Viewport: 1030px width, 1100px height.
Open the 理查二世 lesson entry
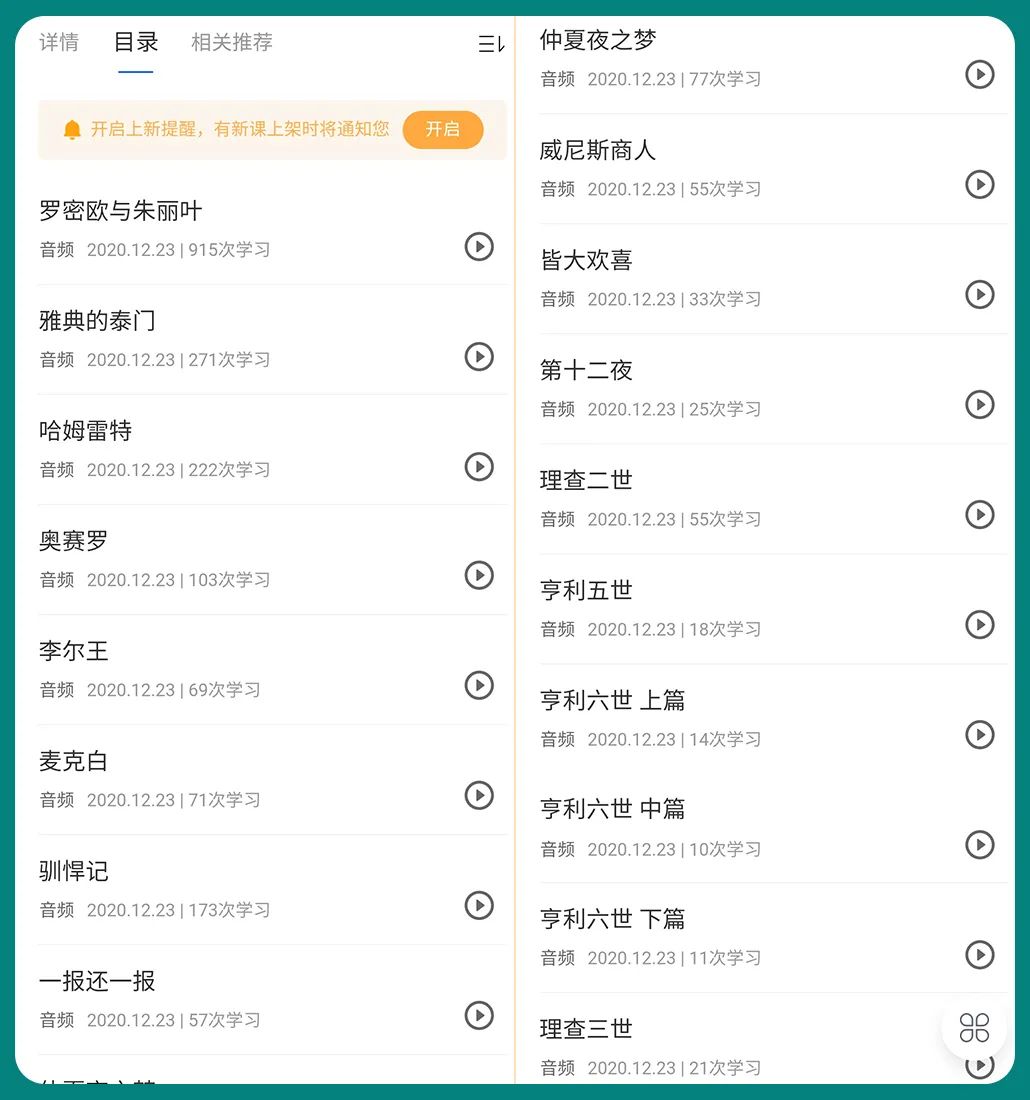coord(586,480)
